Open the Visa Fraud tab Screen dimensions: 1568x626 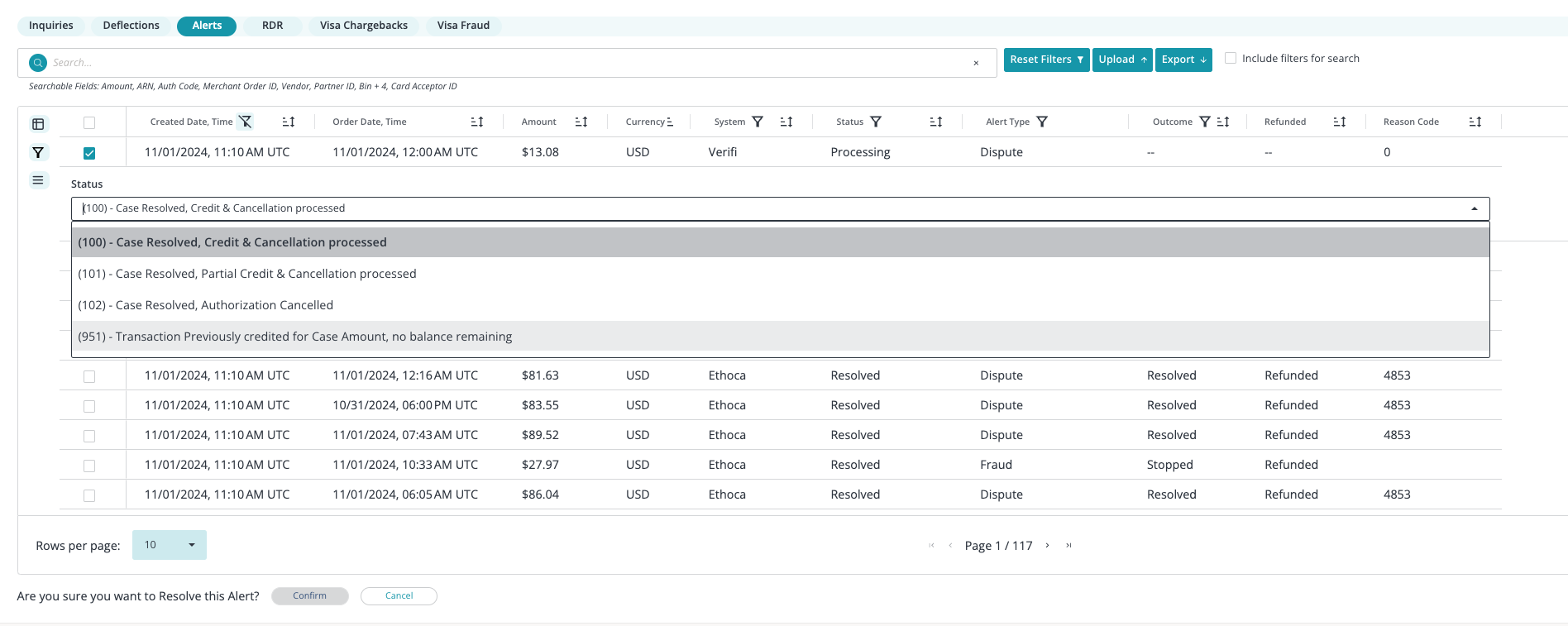click(463, 26)
